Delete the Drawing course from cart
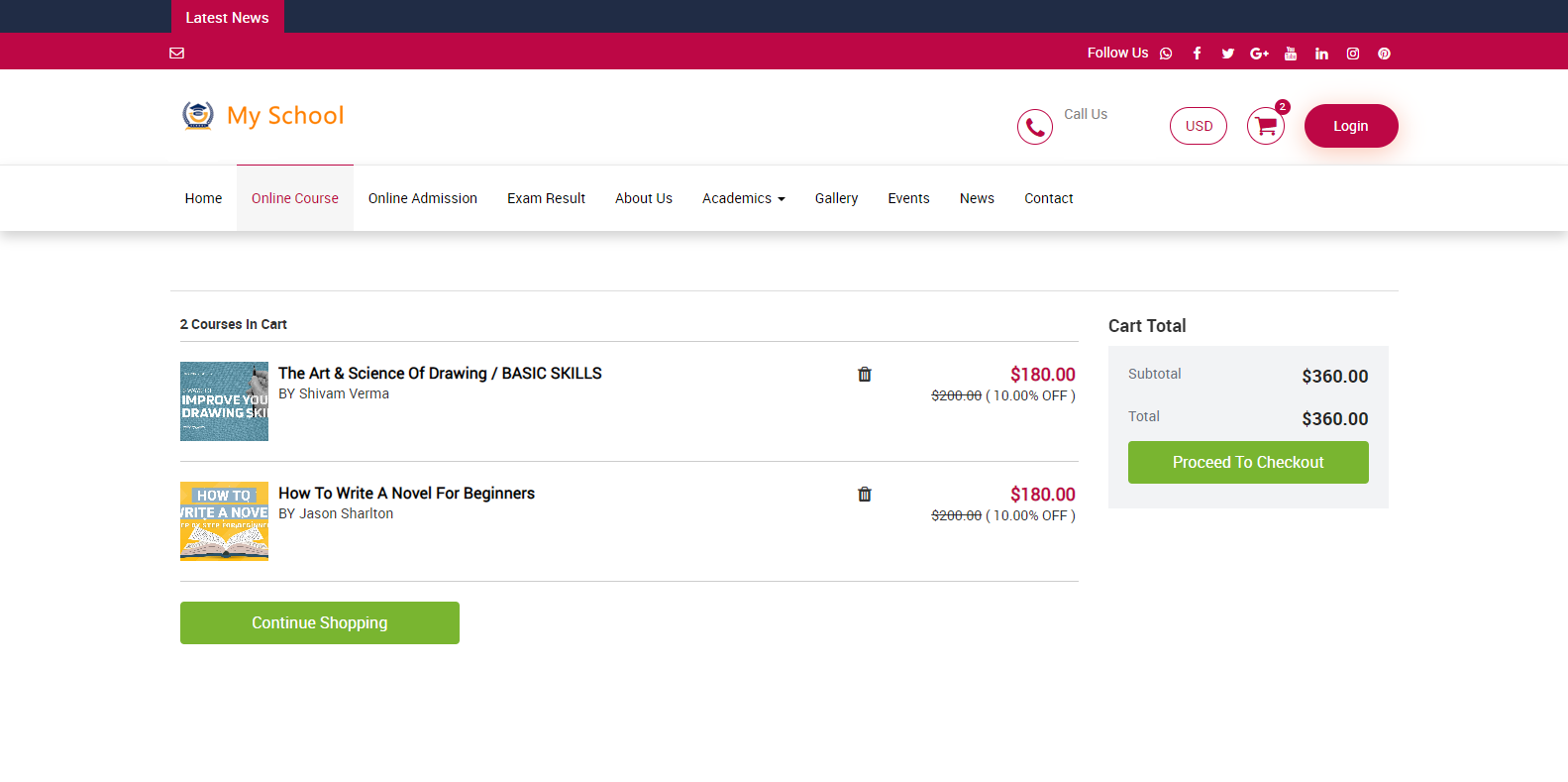Screen dimensions: 1568x782 (864, 375)
